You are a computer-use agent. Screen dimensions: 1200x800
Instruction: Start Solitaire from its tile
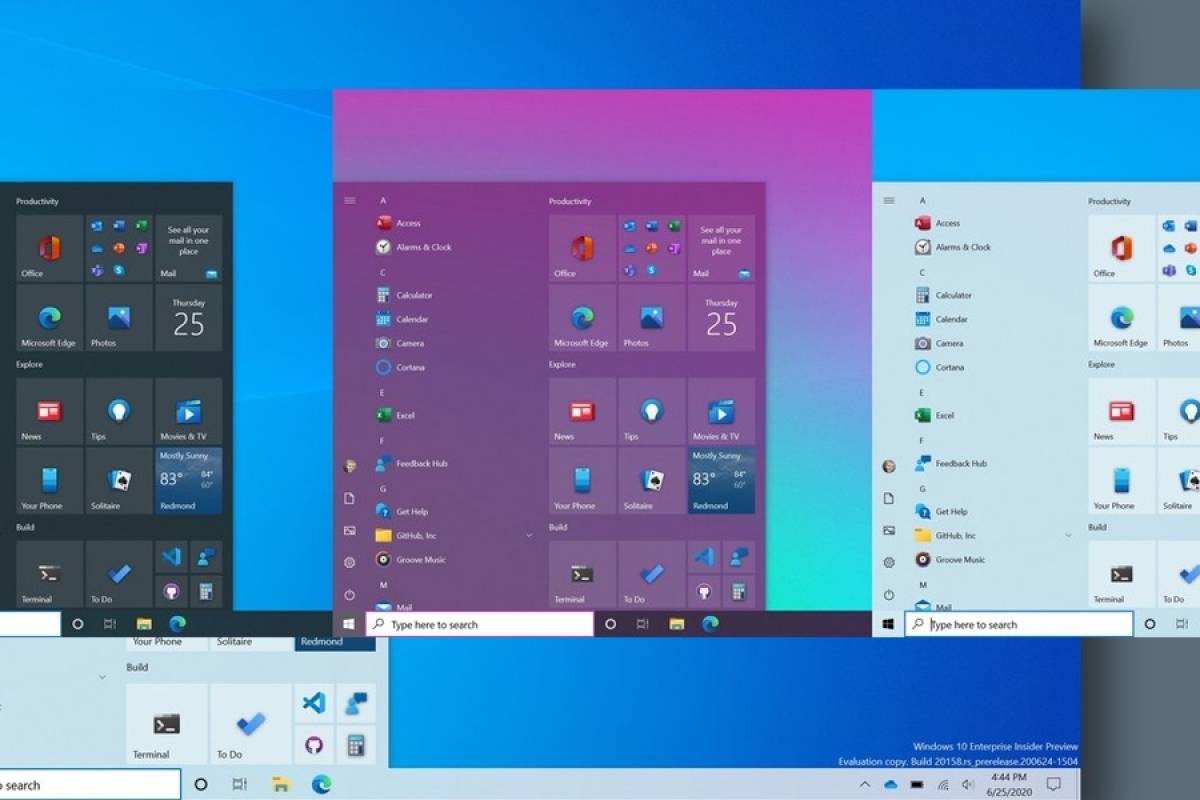tap(650, 481)
